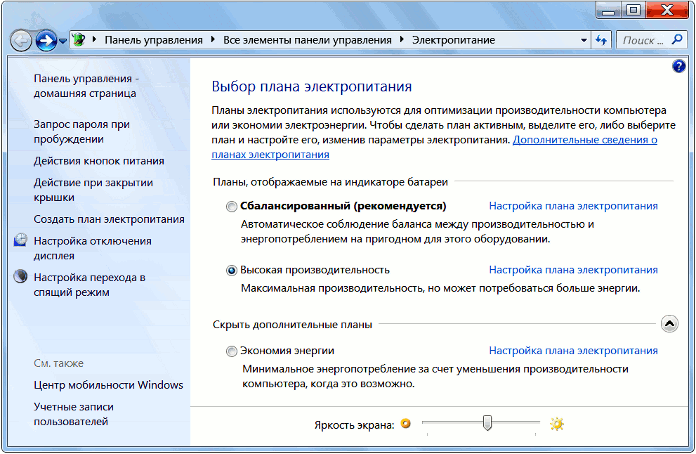
Task: Open Действия кнопок питания
Action: (x=99, y=161)
